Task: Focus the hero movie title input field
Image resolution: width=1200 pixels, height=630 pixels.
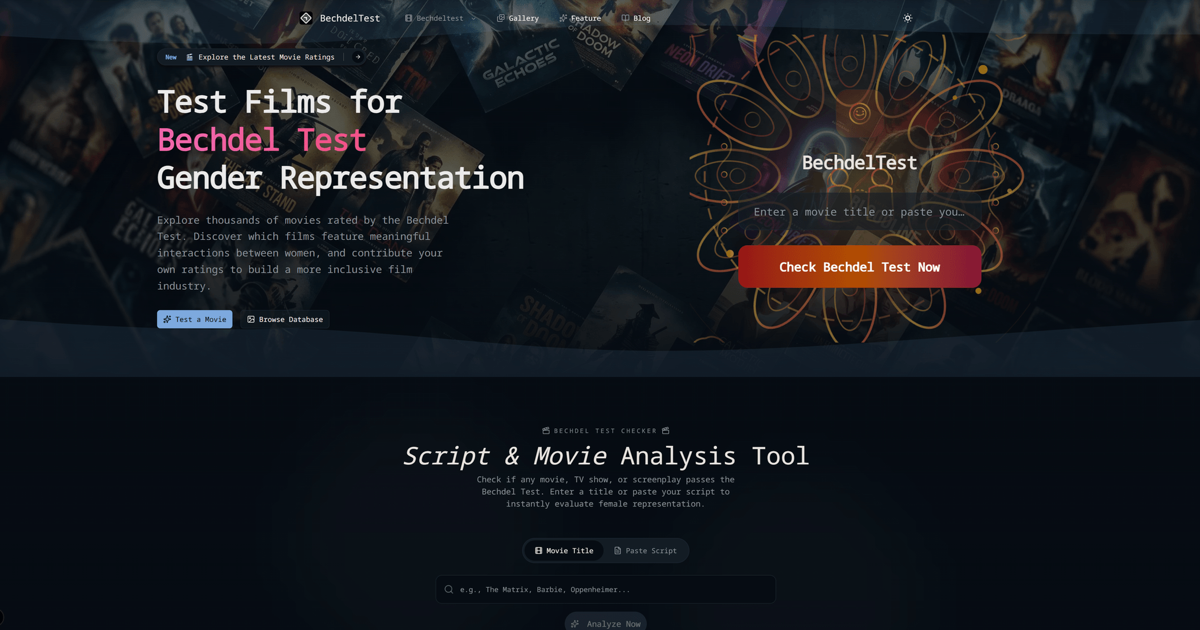Action: (x=859, y=212)
